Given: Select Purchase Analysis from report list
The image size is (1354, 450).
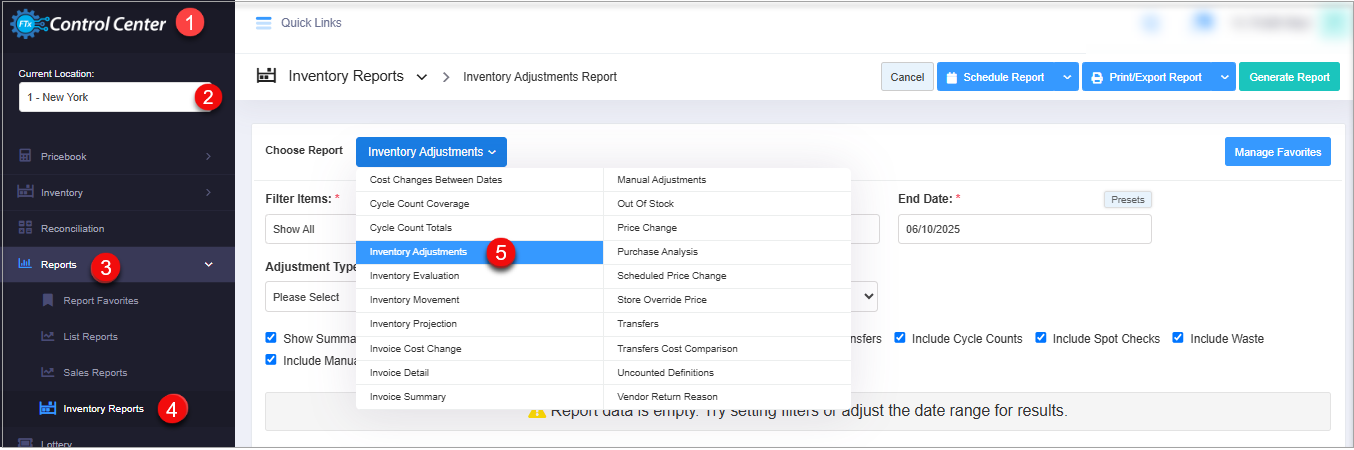Looking at the screenshot, I should (657, 252).
